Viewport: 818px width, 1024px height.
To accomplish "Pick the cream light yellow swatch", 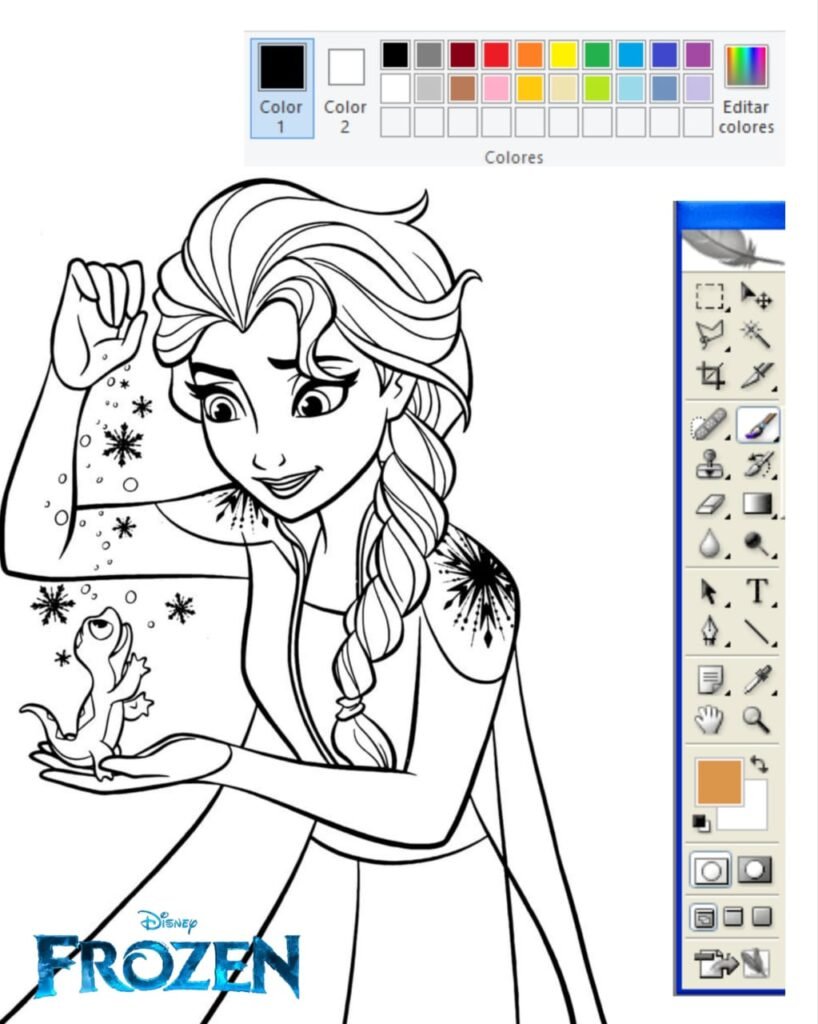I will click(563, 88).
